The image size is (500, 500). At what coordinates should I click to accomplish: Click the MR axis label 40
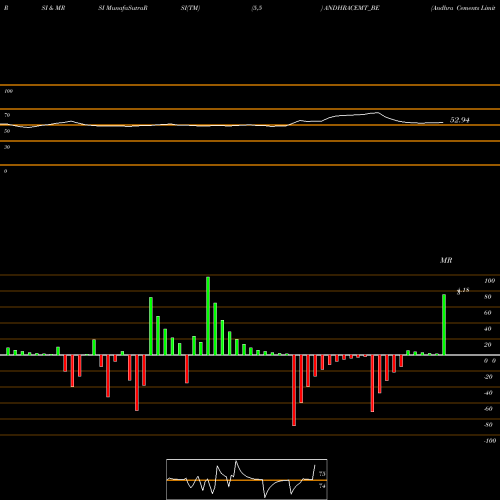pos(488,329)
